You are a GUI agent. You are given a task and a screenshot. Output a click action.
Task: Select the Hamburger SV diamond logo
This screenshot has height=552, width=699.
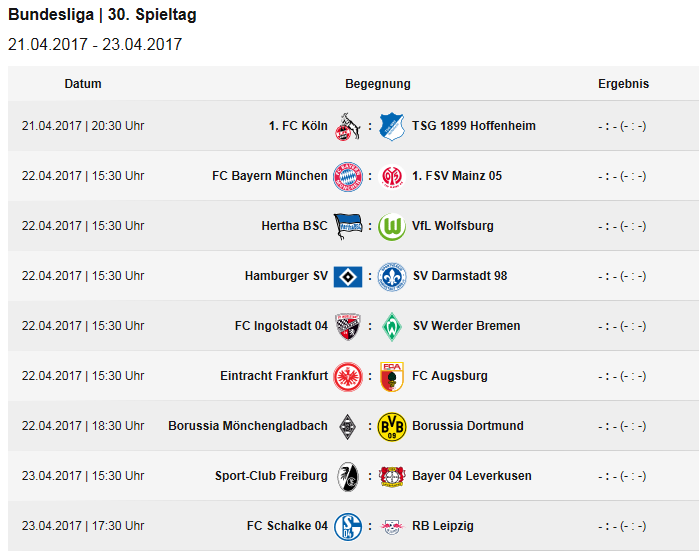(x=348, y=277)
